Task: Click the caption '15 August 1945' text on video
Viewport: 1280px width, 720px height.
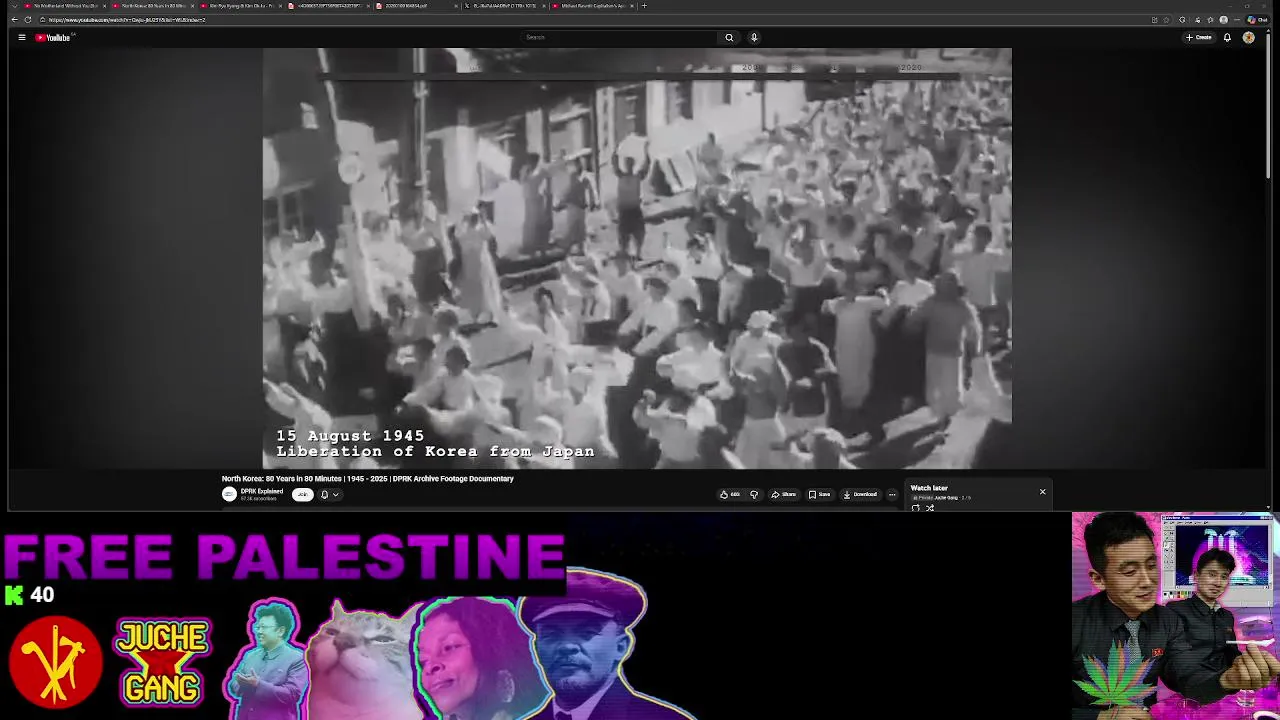Action: tap(350, 436)
